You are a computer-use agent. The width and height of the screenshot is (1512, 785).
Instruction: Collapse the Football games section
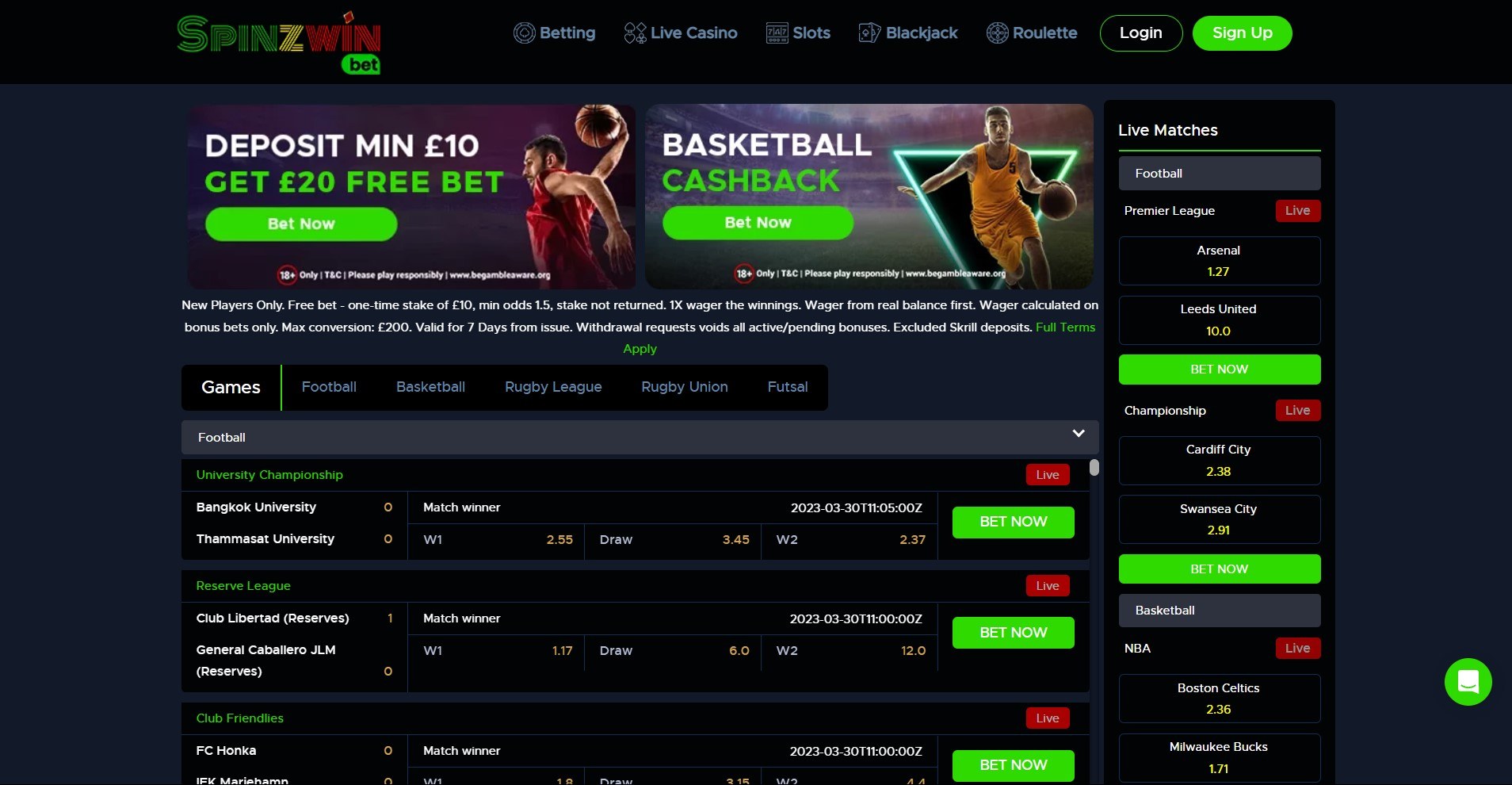point(1077,434)
